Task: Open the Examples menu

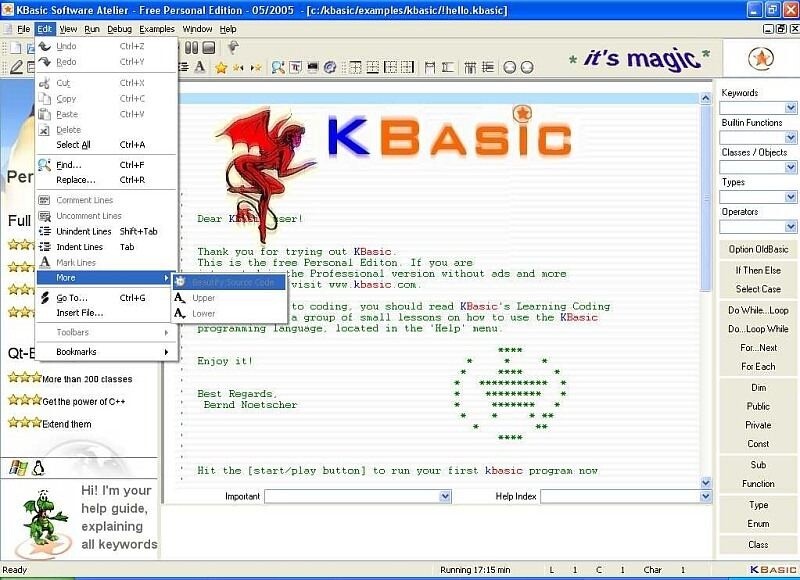Action: coord(156,29)
